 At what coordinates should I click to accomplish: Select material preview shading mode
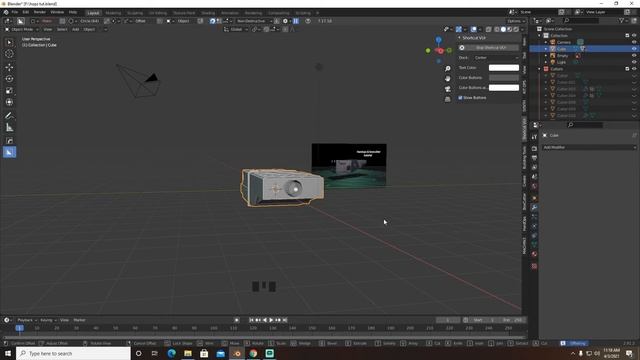pos(509,29)
